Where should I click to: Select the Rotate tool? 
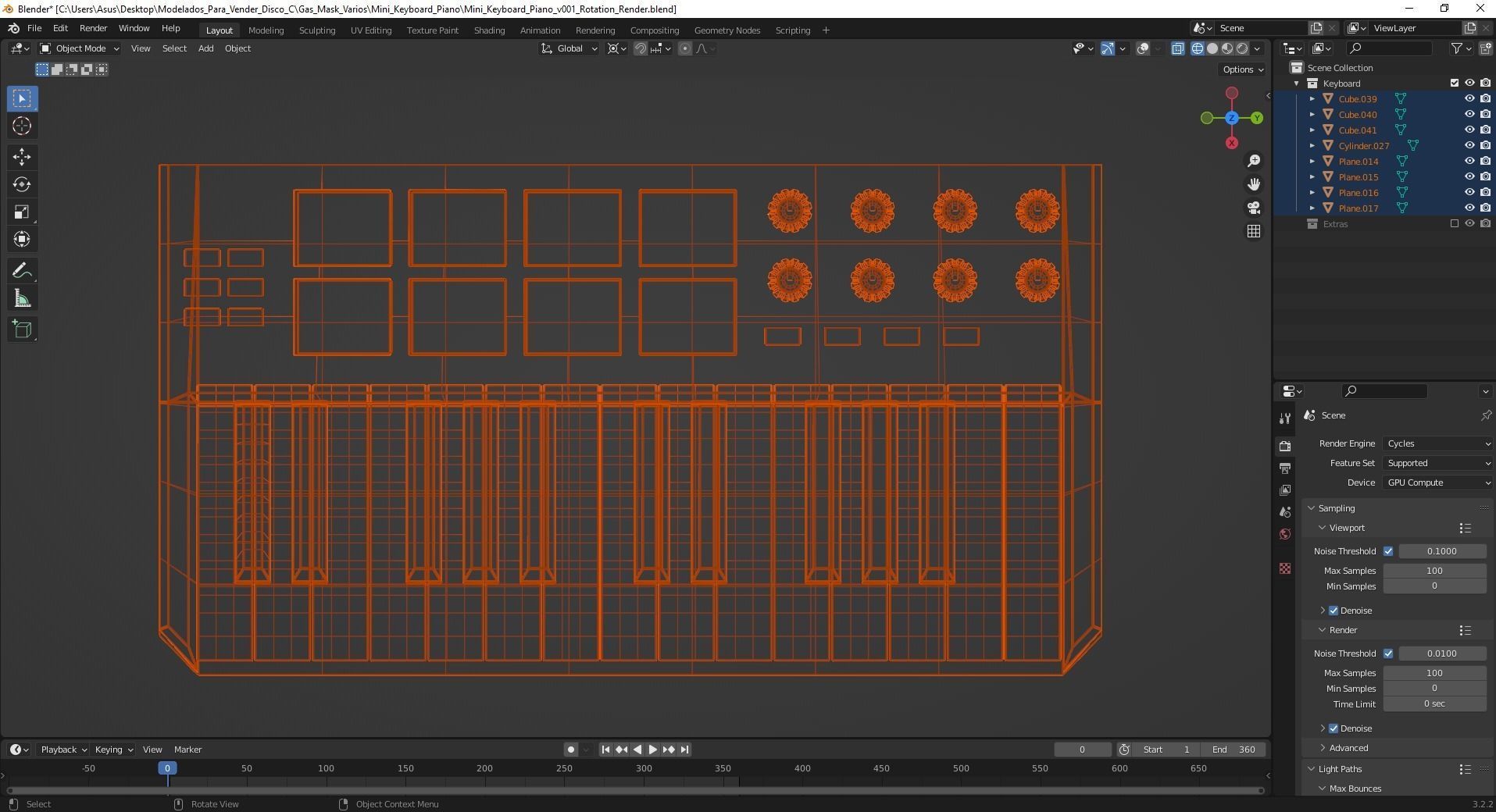22,185
